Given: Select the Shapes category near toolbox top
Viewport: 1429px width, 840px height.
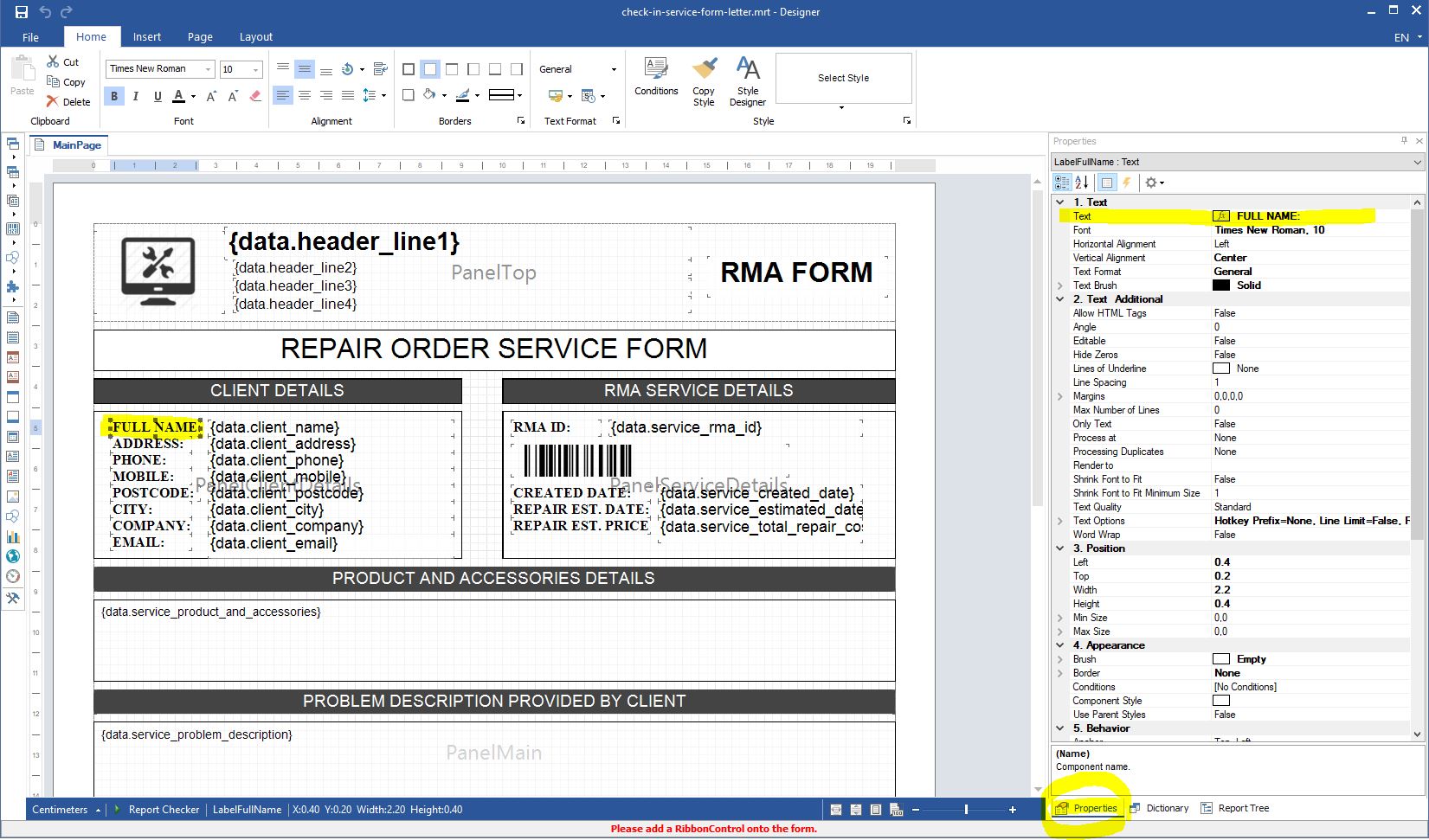Looking at the screenshot, I should (x=13, y=258).
